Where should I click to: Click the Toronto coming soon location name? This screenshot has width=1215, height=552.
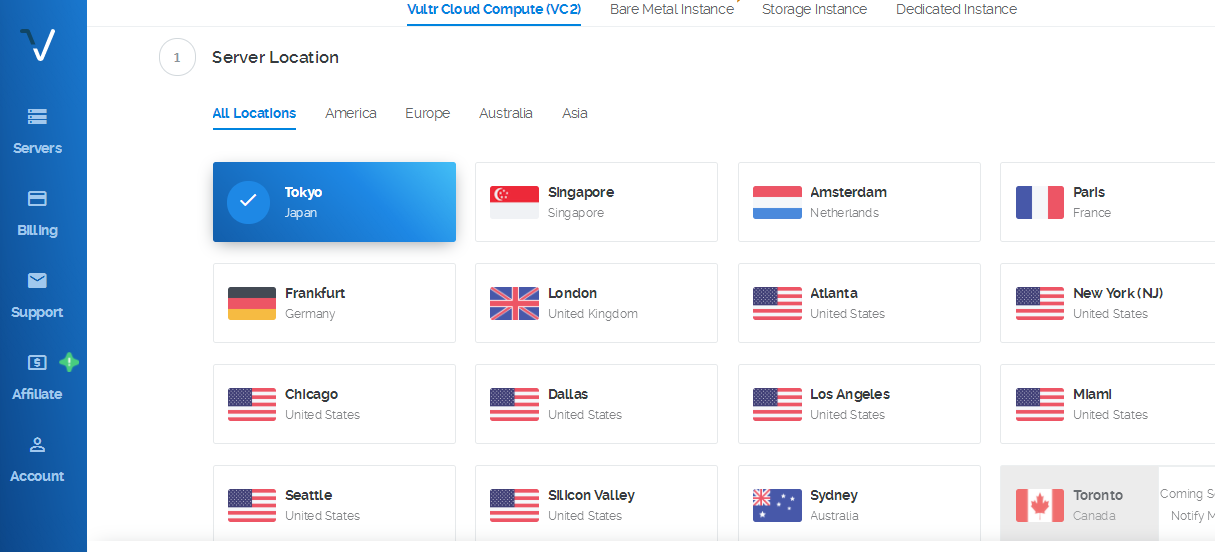[x=1098, y=495]
